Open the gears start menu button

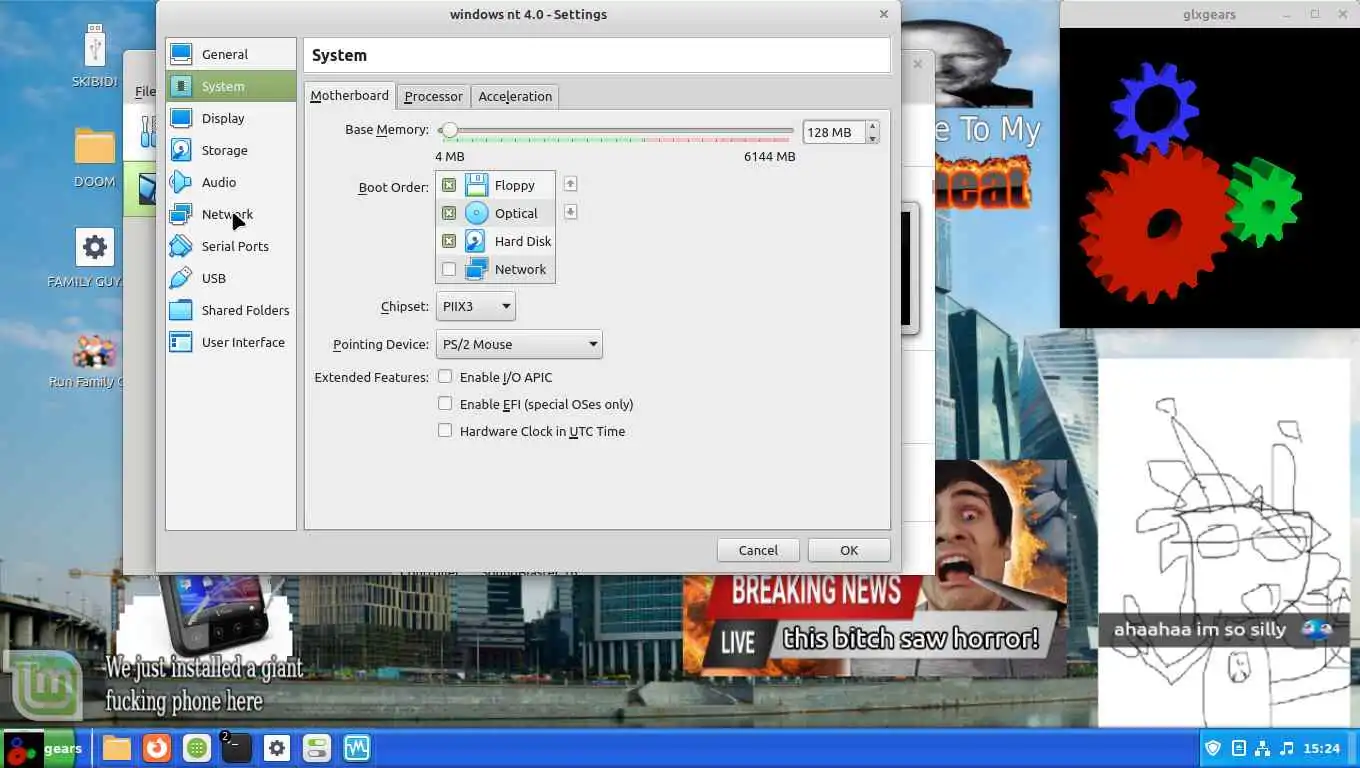43,748
